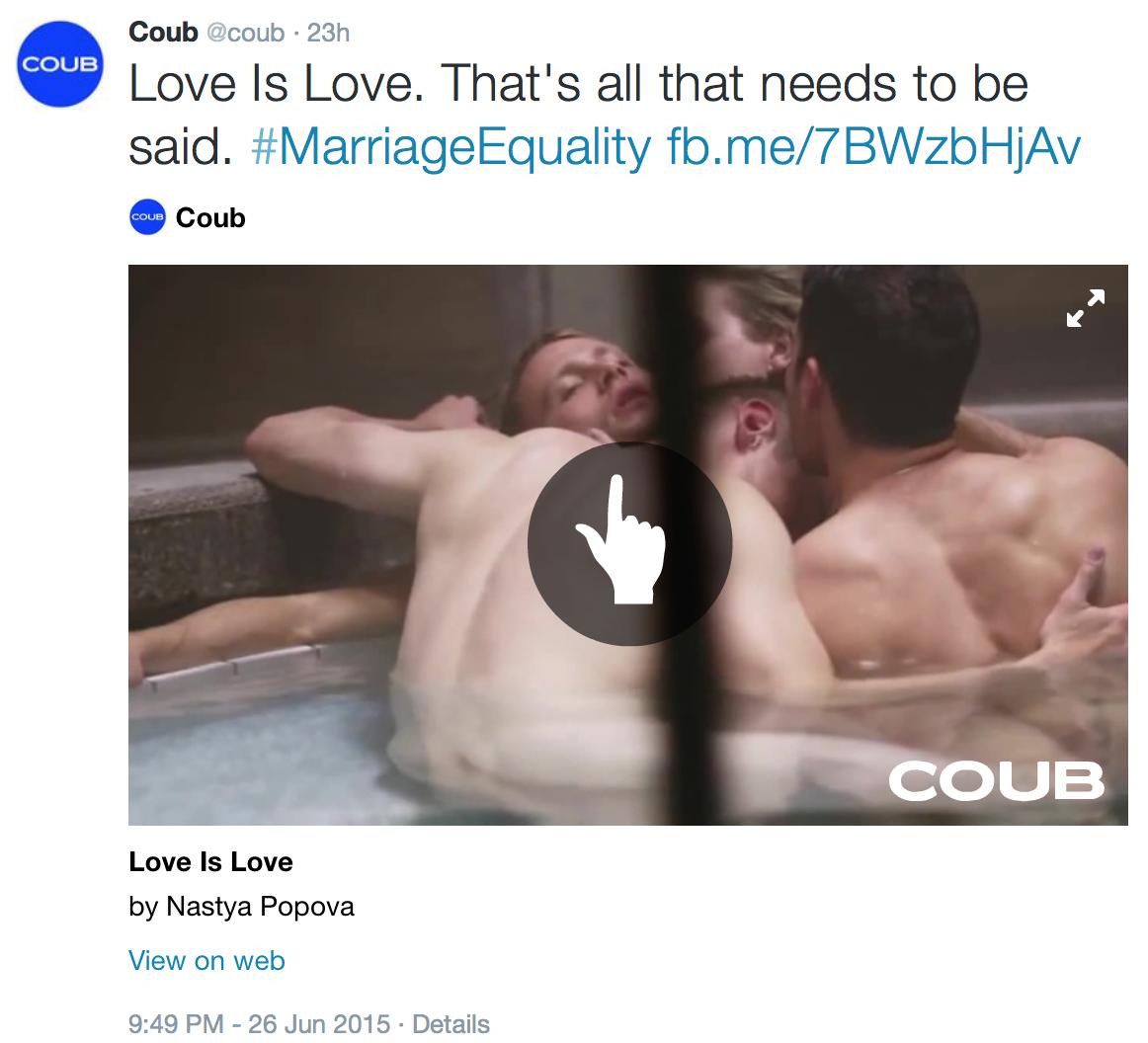Click the "by Nastya Popova" author line
This screenshot has height=1043, width=1148.
point(242,906)
